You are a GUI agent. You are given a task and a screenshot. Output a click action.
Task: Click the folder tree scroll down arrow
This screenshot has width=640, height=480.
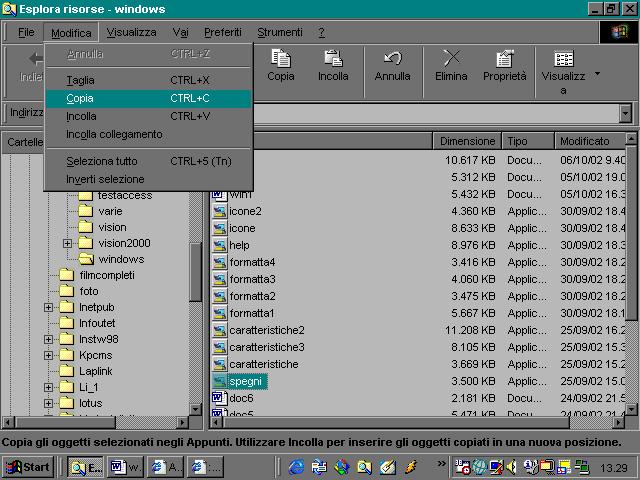(x=196, y=409)
